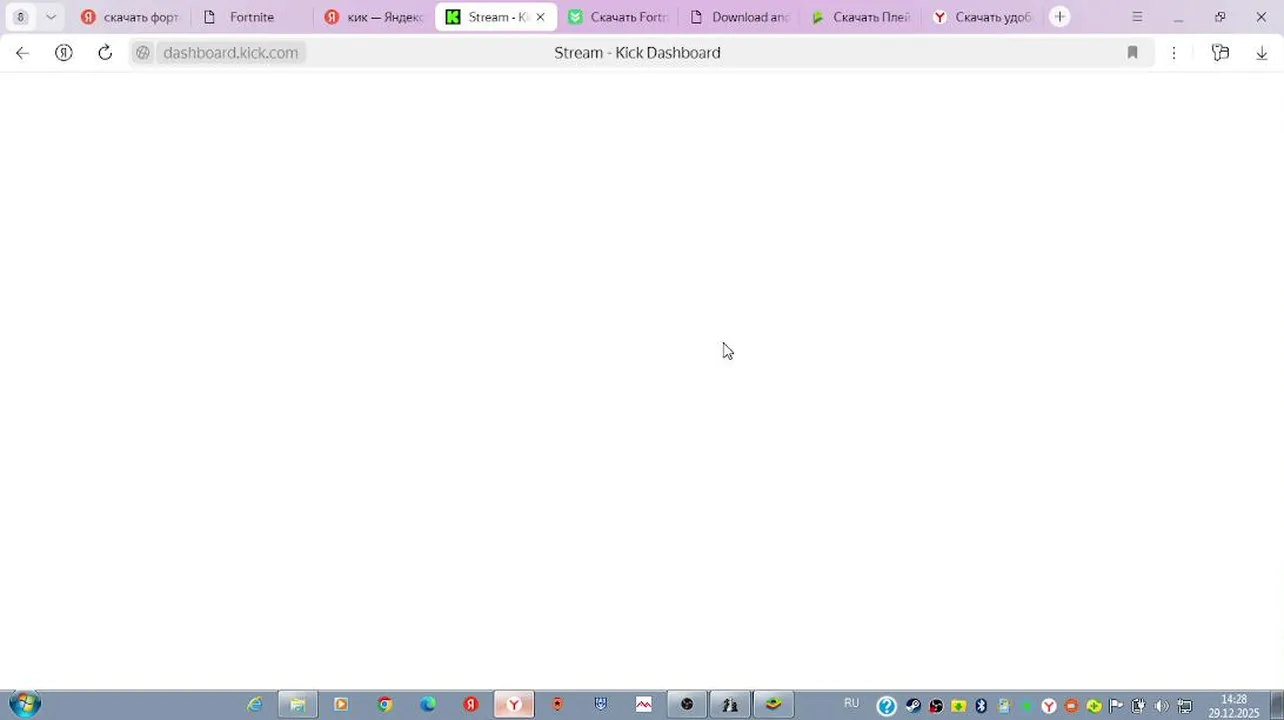Open the black circle app in taskbar
1284x720 pixels.
(x=687, y=705)
